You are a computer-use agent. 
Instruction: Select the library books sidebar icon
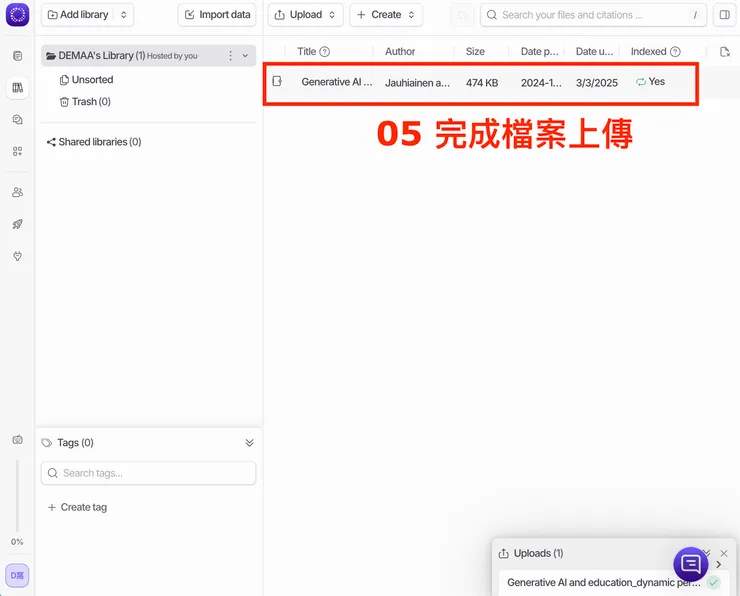click(17, 88)
